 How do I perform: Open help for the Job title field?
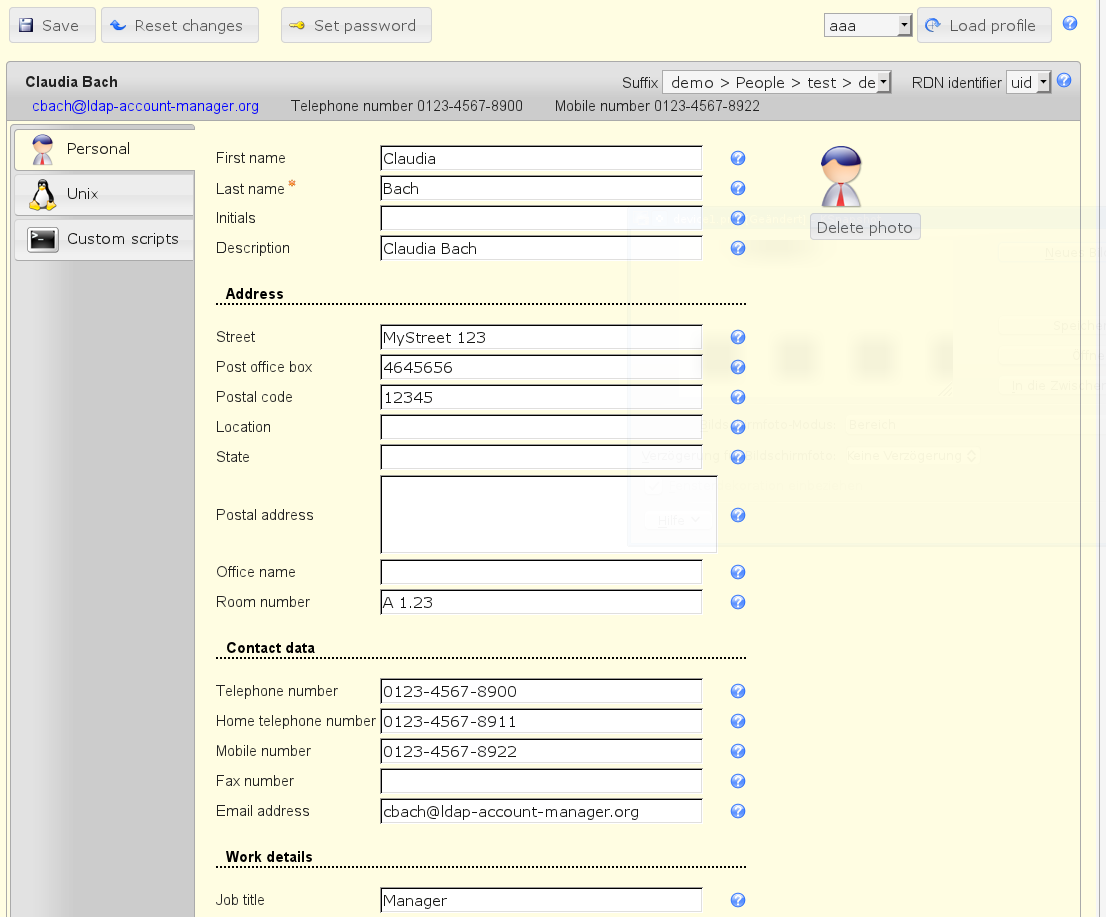(x=738, y=900)
